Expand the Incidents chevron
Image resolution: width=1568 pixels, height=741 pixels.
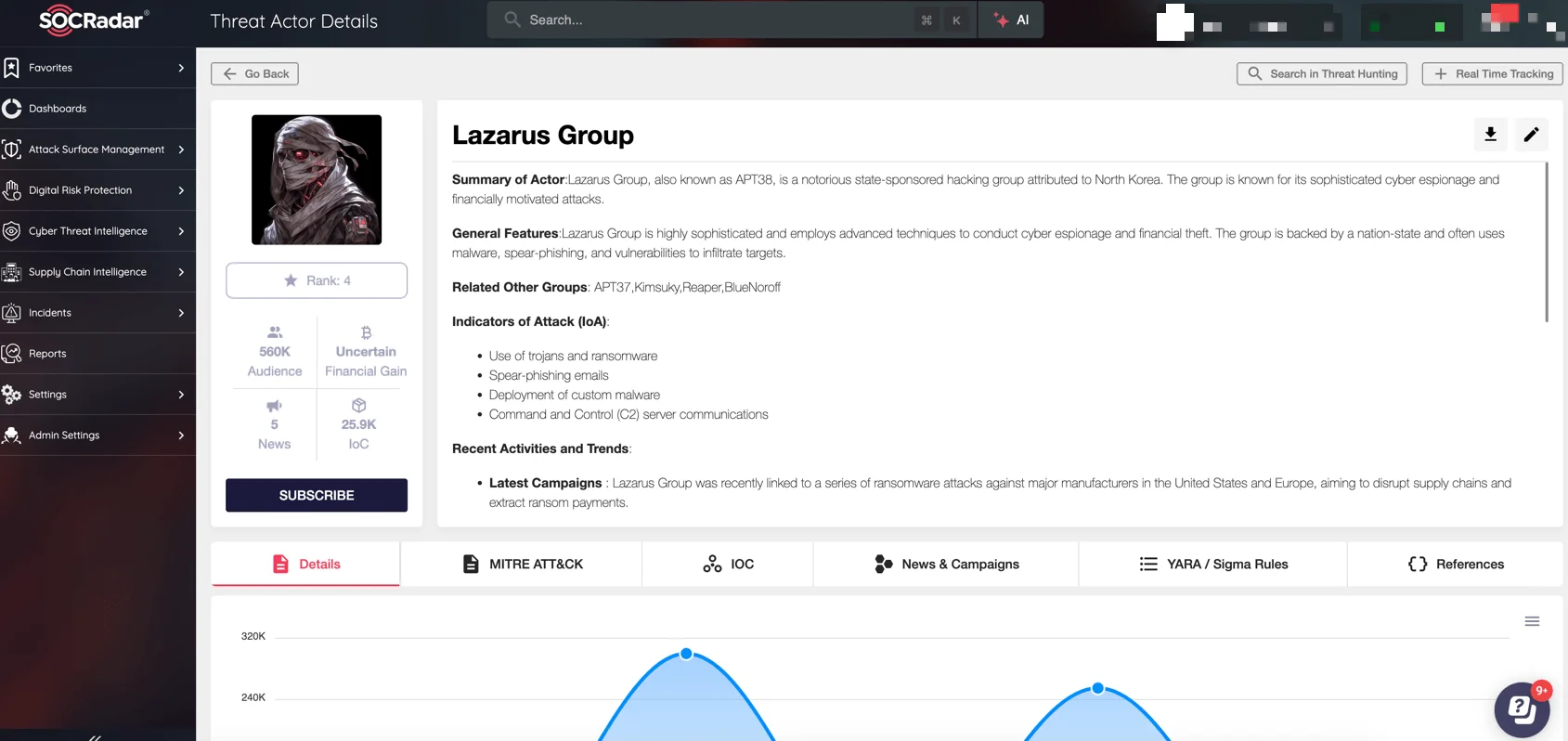tap(181, 313)
